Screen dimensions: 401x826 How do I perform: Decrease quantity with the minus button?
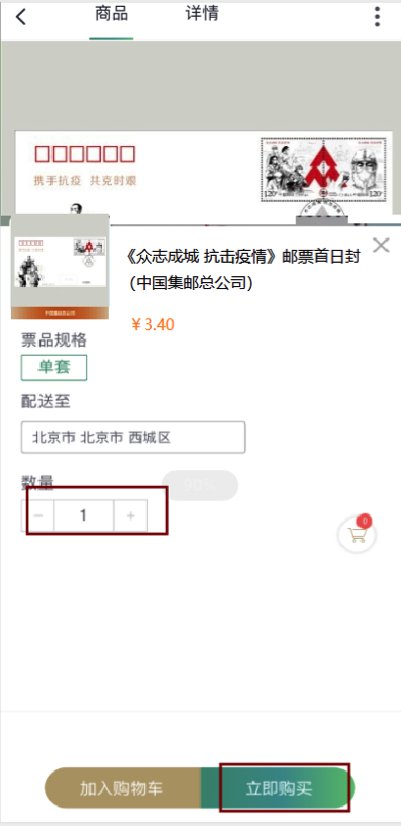click(x=38, y=515)
